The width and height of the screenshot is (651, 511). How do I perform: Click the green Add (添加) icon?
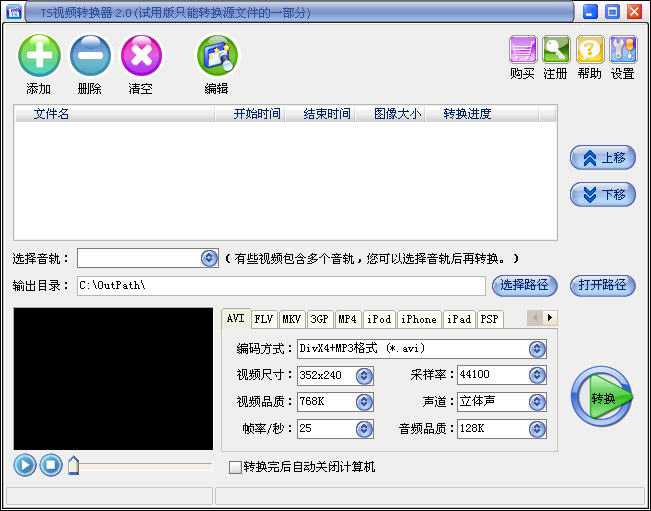pos(39,56)
